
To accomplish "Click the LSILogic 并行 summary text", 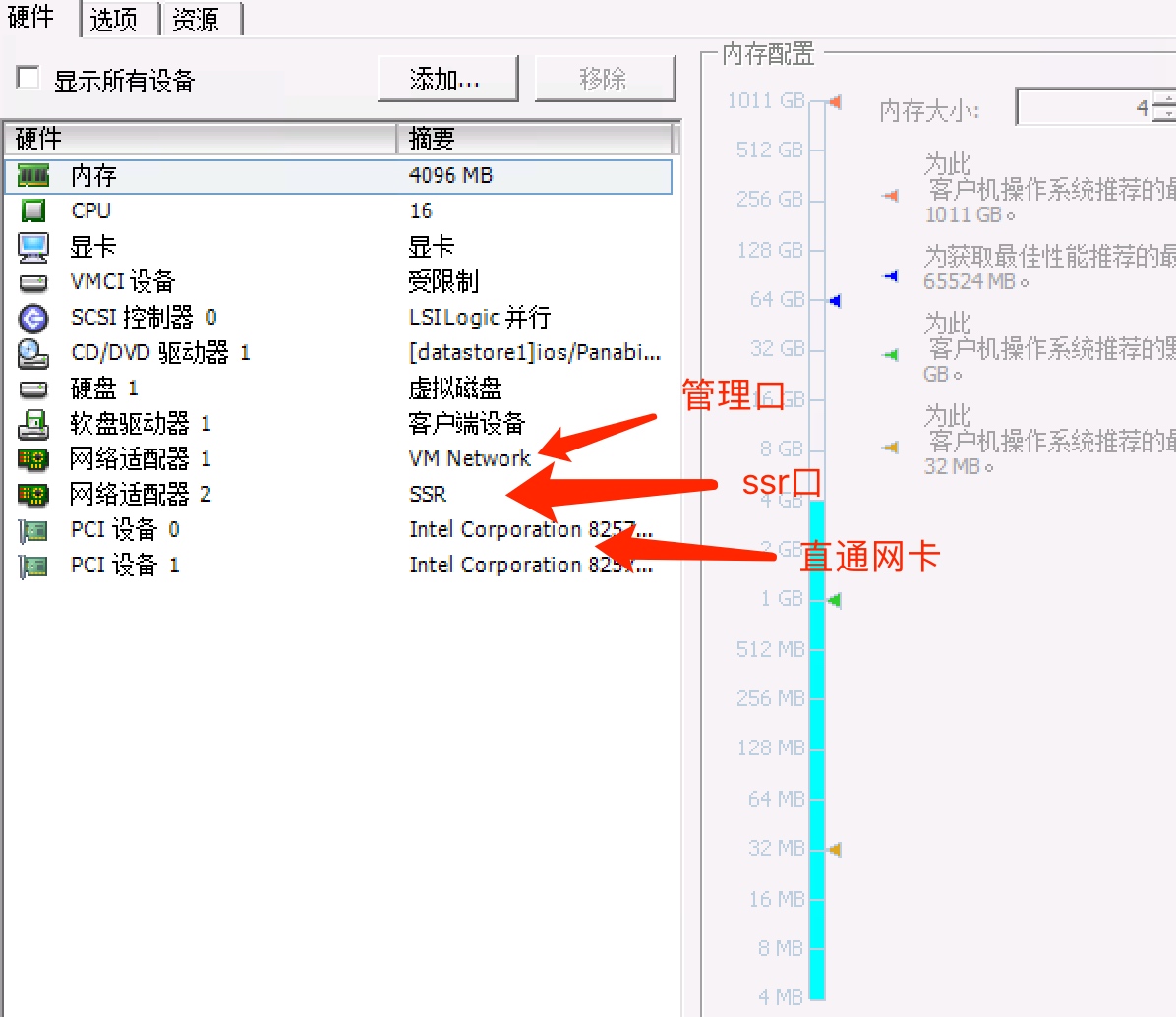I will pyautogui.click(x=480, y=318).
